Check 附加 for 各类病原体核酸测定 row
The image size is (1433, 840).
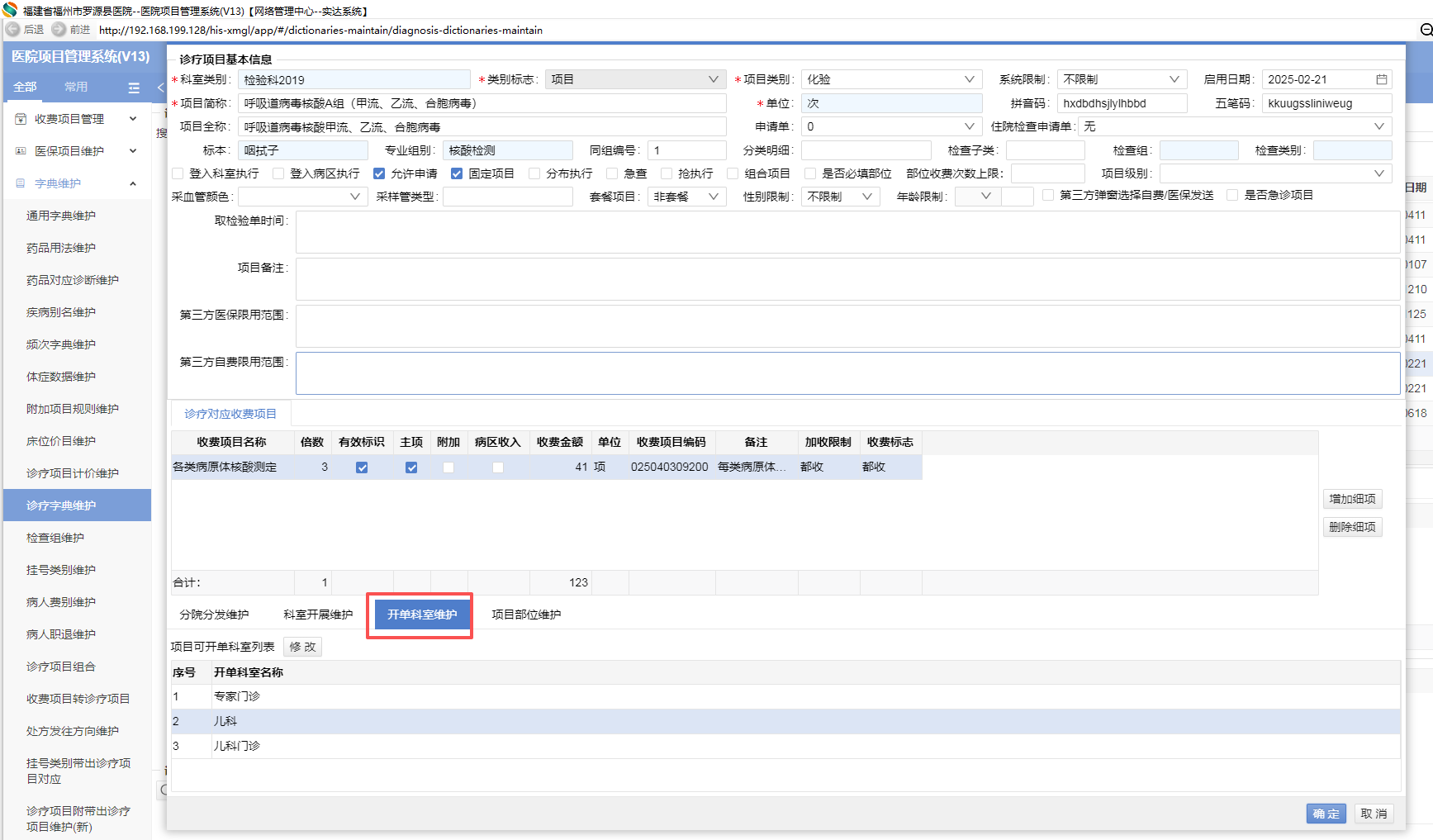(x=448, y=467)
